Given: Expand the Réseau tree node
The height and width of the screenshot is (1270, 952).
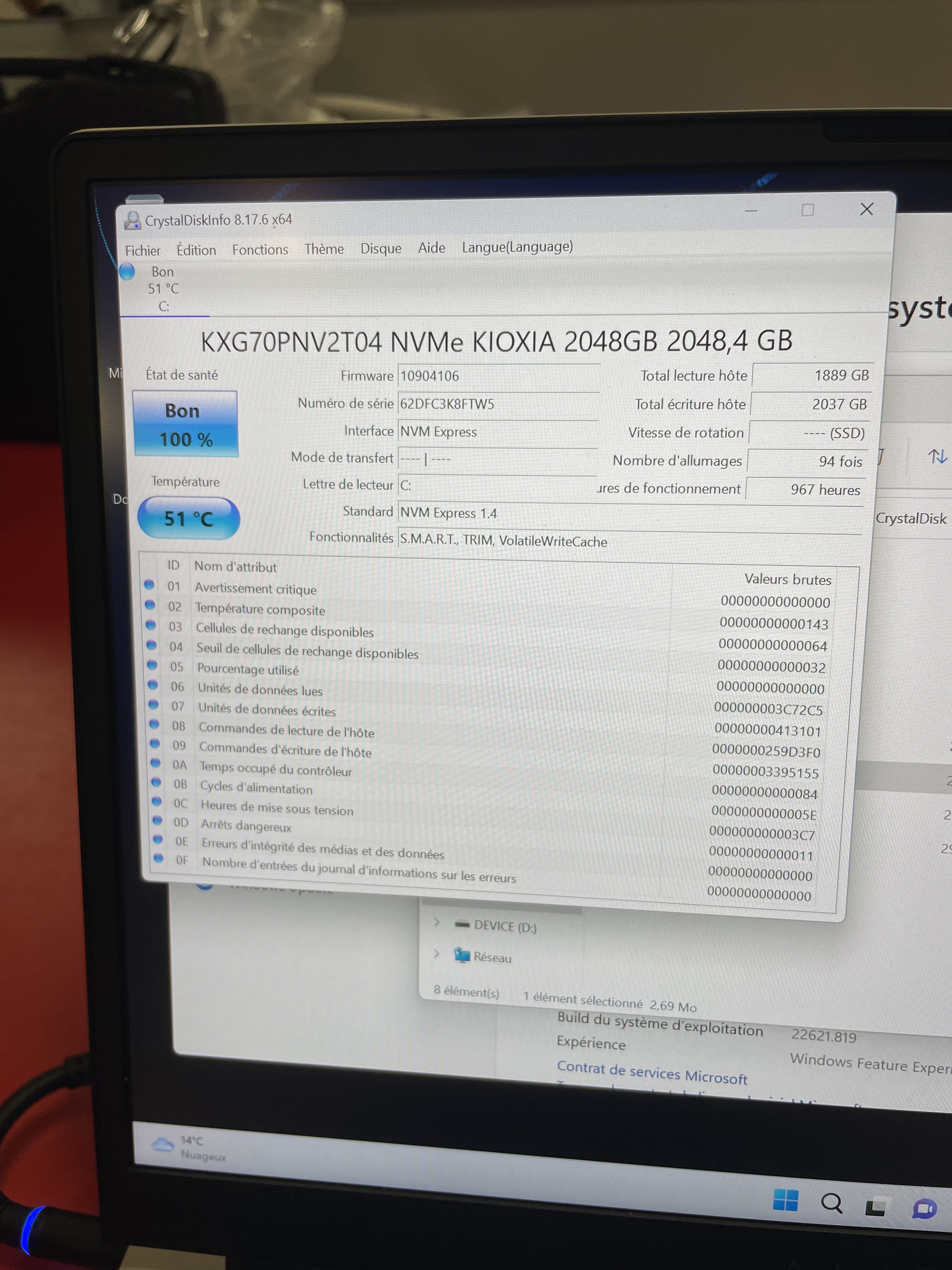Looking at the screenshot, I should [x=437, y=954].
